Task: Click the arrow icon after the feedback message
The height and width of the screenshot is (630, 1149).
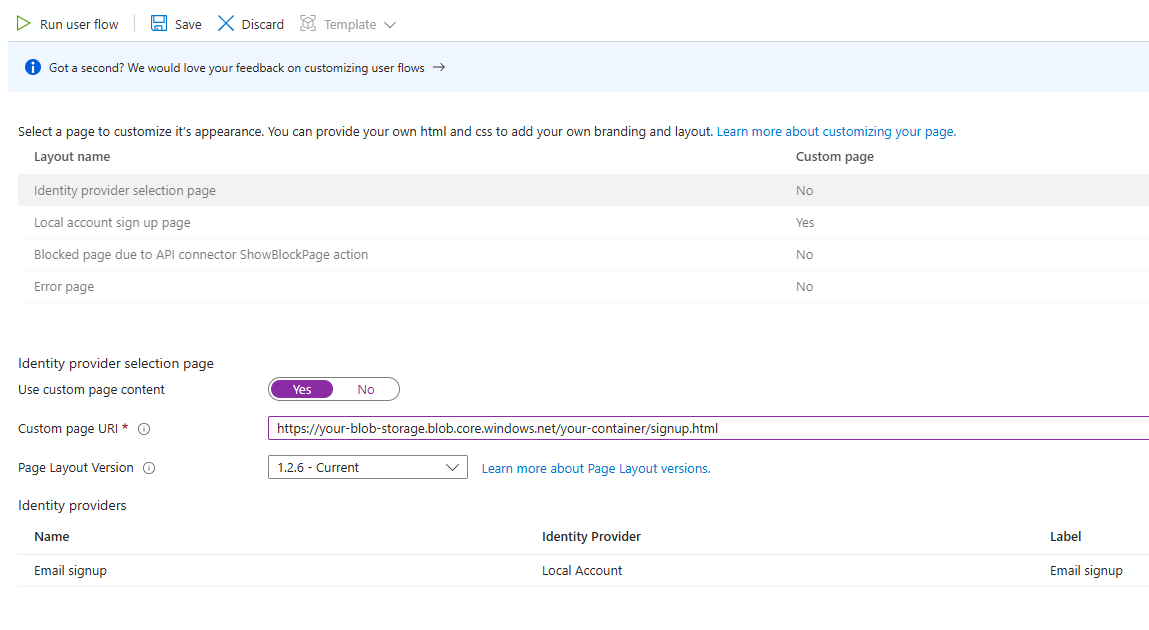Action: coord(437,68)
